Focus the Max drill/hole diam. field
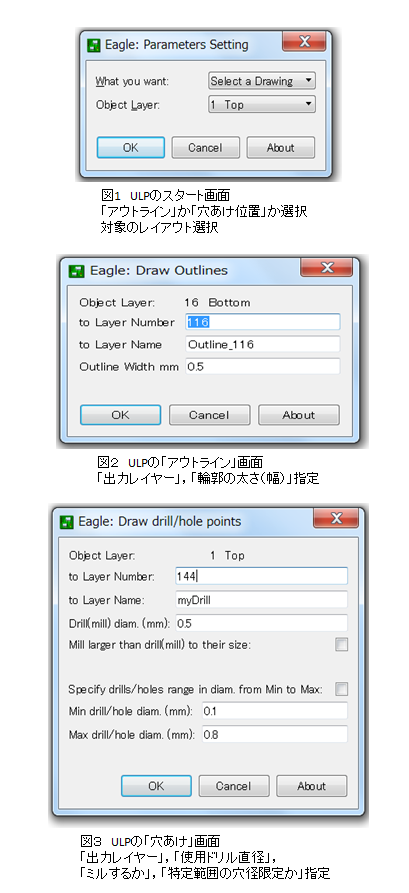409x893 pixels. [x=275, y=734]
